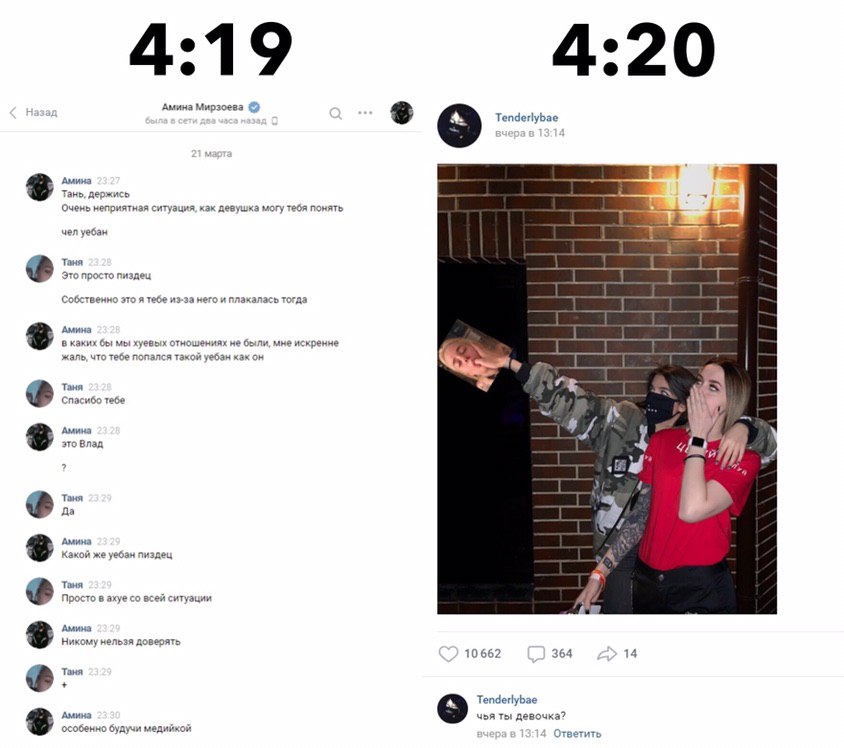Click Амина's avatar at first message
Screen dimensions: 844x748
pyautogui.click(x=40, y=187)
